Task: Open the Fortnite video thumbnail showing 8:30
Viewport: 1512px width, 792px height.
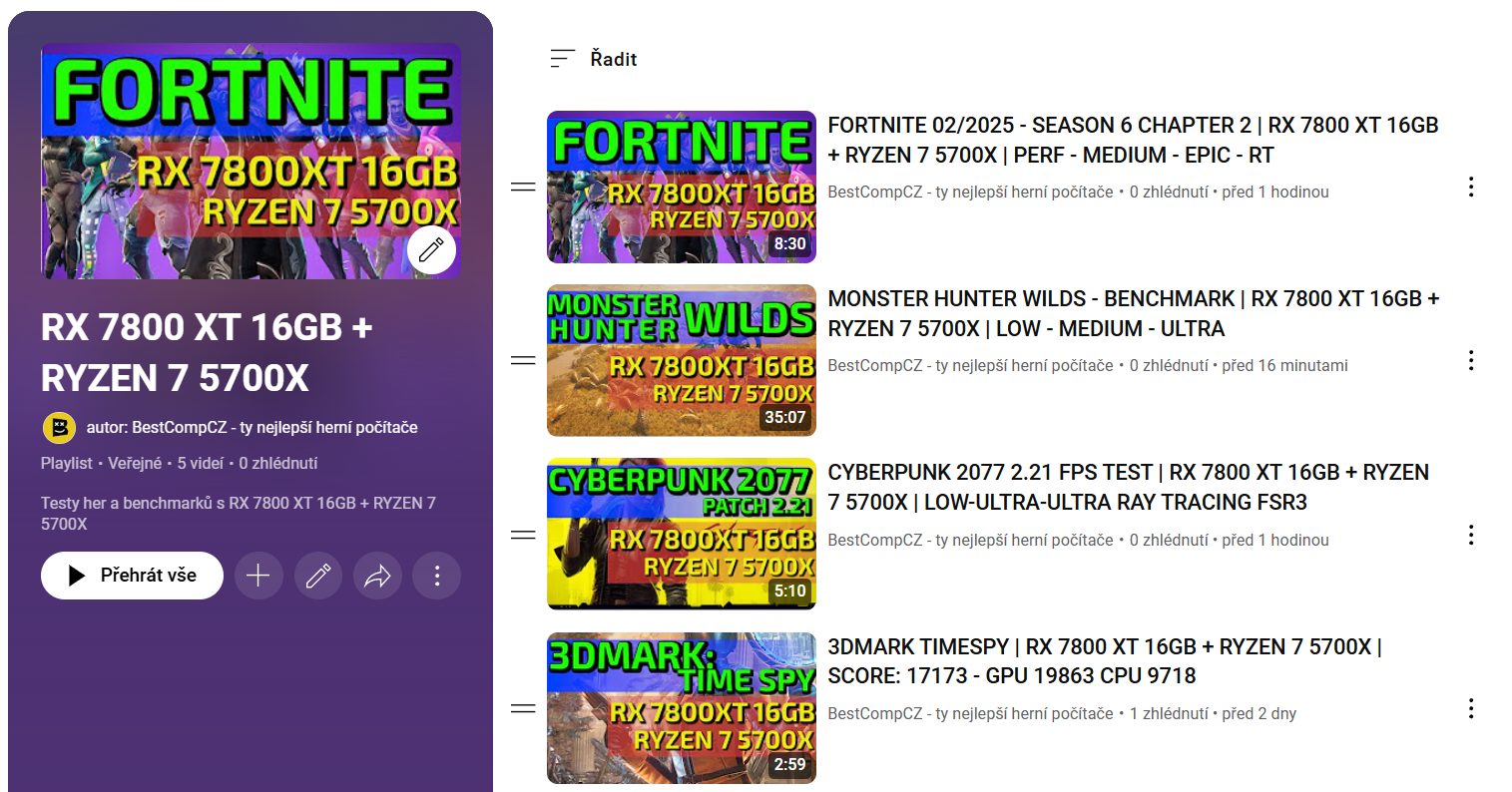Action: click(x=682, y=187)
